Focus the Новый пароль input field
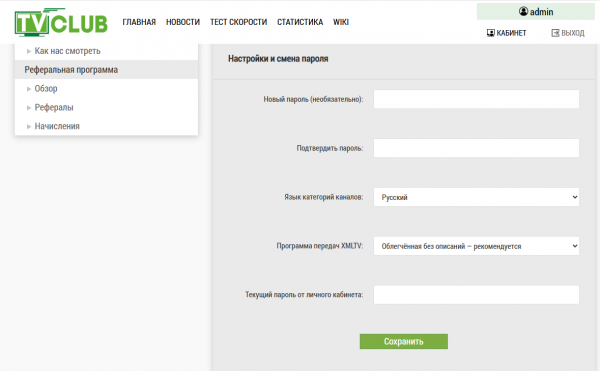Viewport: 600px width, 371px height. 476,99
